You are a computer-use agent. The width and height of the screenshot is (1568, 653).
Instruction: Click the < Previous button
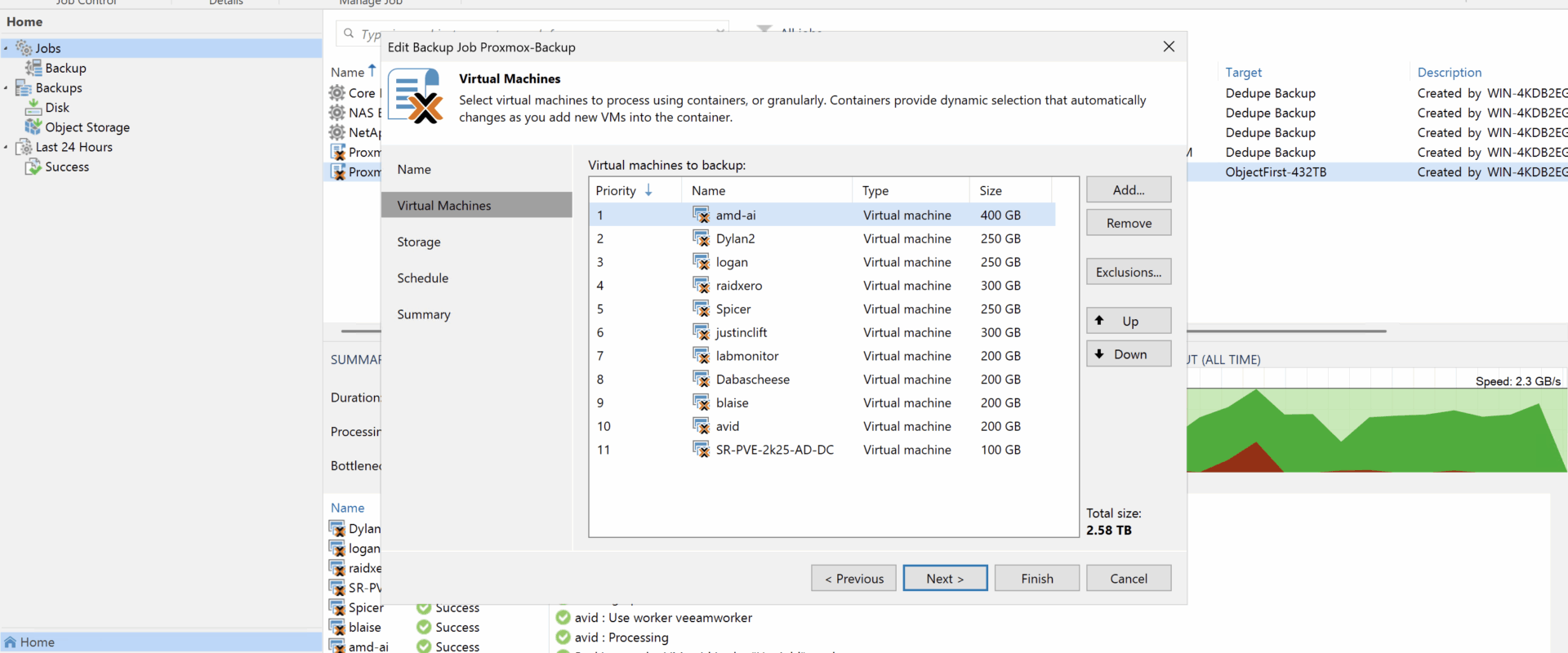pyautogui.click(x=853, y=578)
